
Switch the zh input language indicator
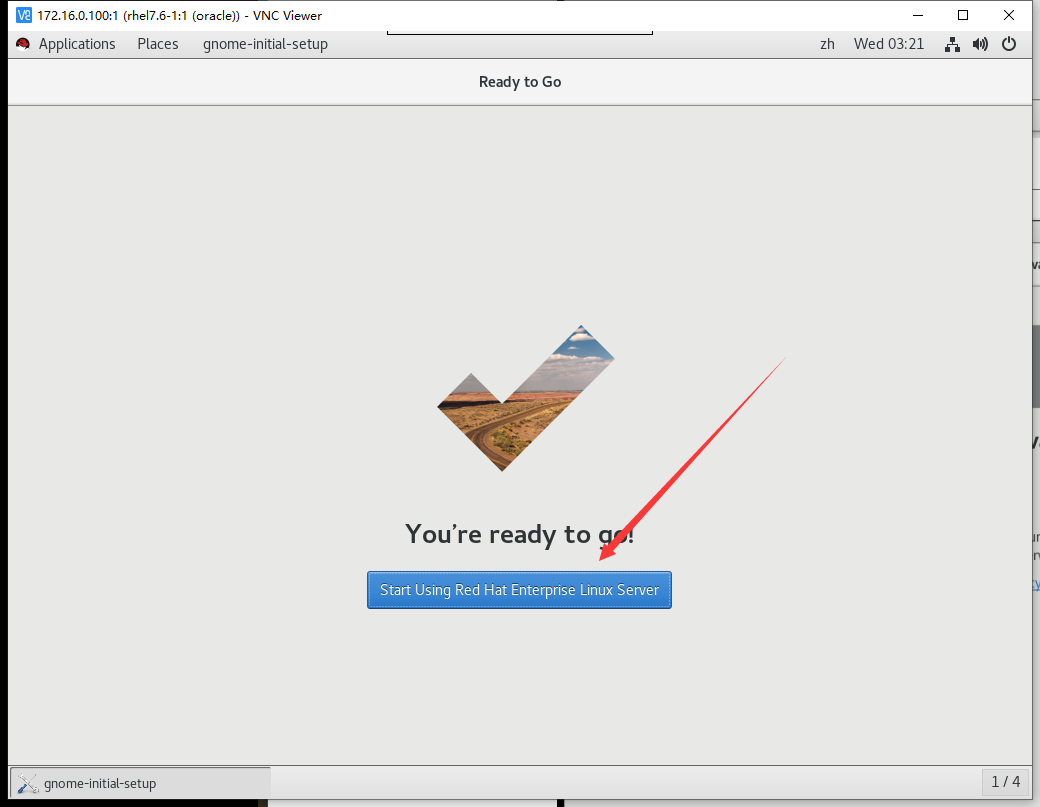827,44
